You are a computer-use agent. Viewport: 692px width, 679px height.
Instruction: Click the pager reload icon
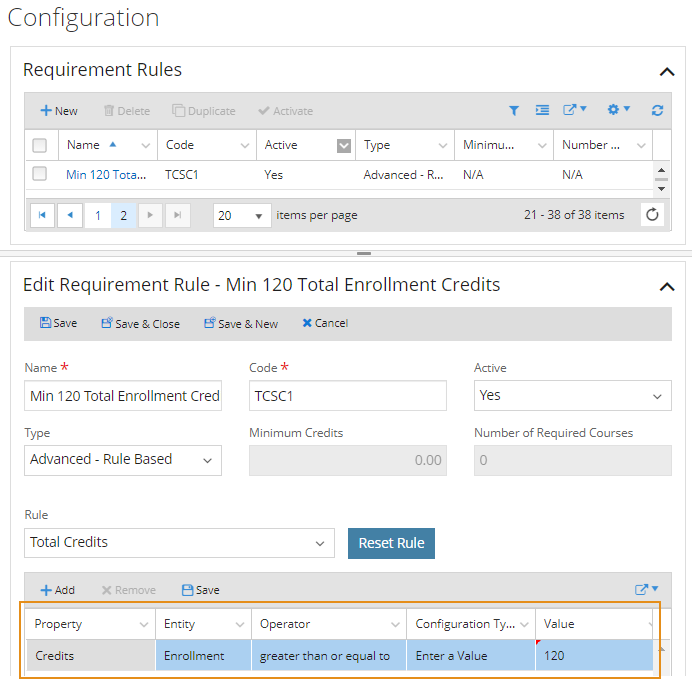pos(652,215)
